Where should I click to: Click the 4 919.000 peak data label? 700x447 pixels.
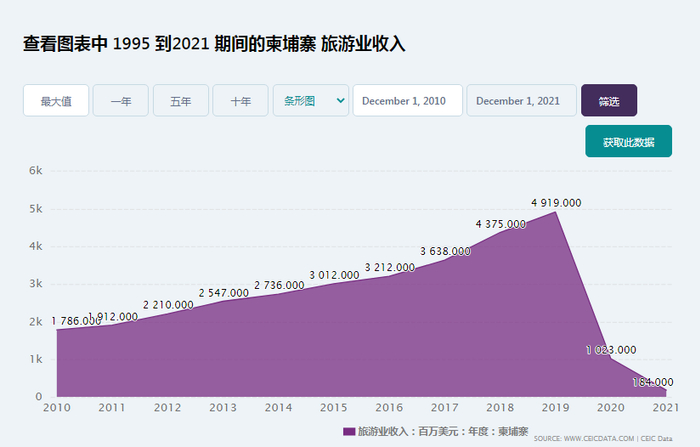pyautogui.click(x=556, y=203)
